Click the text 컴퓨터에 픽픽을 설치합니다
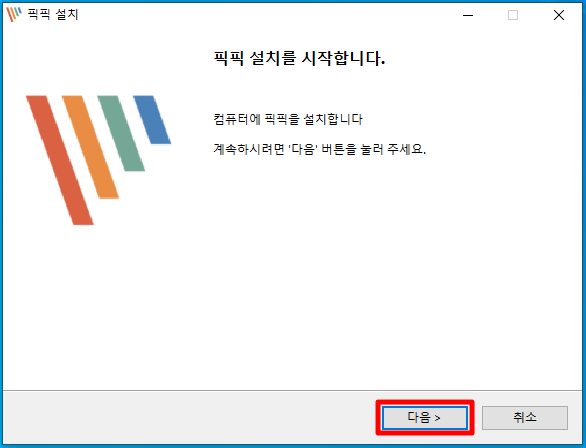586x448 pixels. click(x=288, y=119)
